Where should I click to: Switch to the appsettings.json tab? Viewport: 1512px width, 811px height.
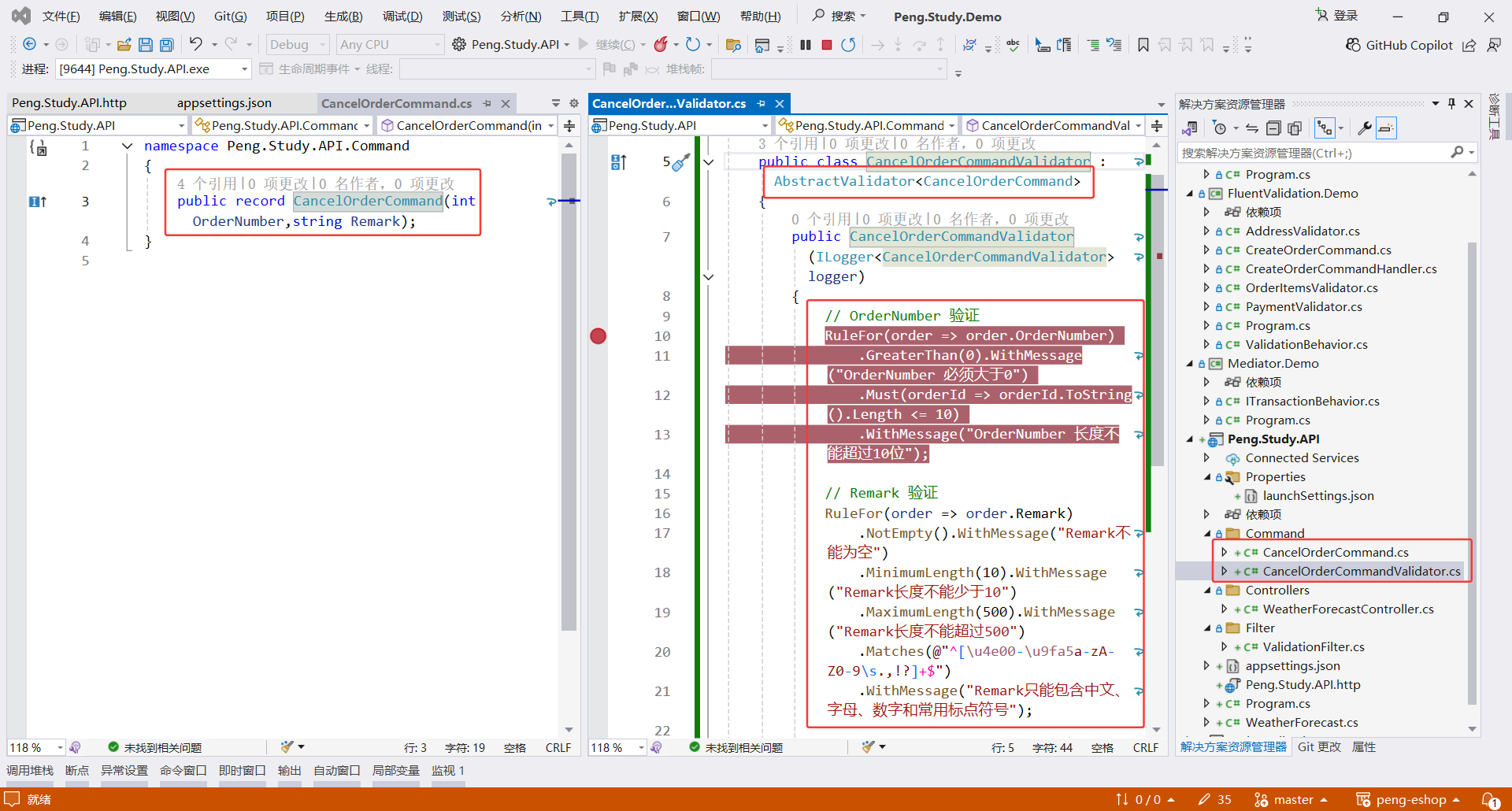point(224,103)
